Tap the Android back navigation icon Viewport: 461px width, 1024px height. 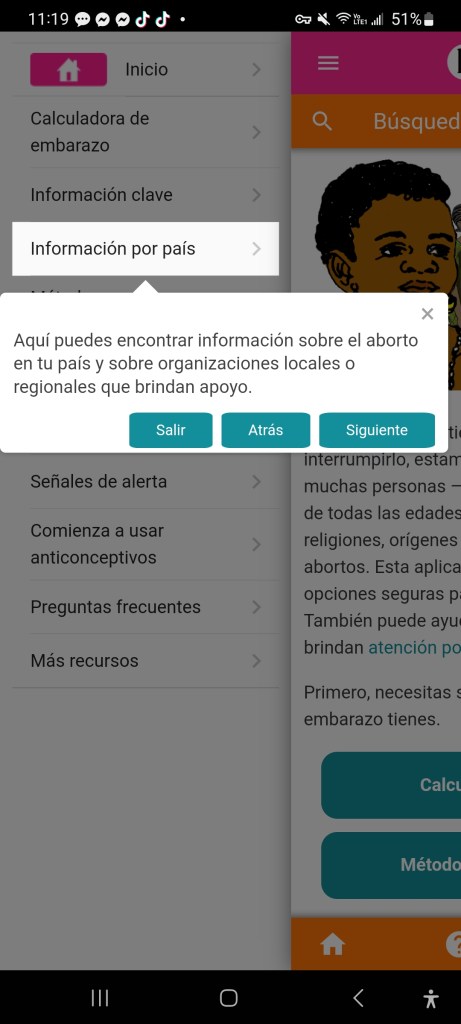[358, 997]
